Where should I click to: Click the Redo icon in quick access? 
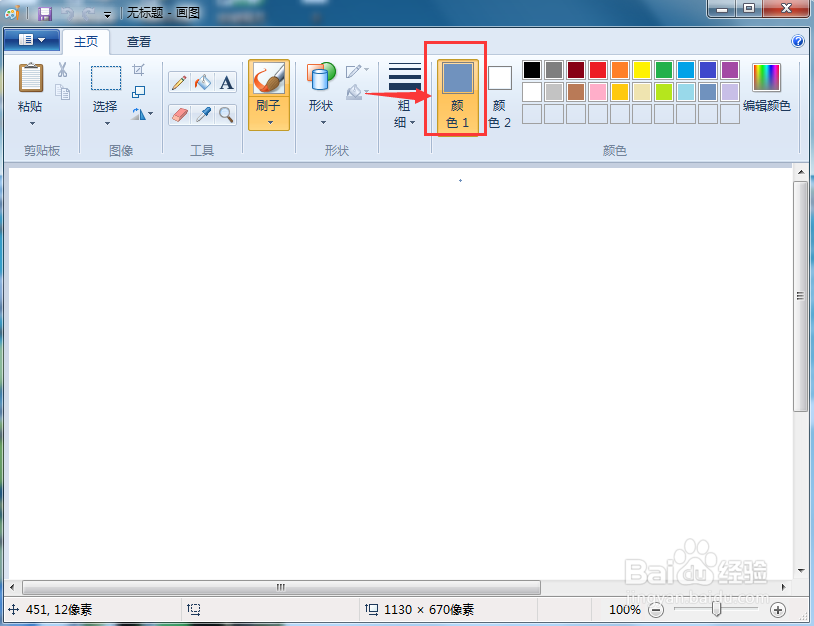pyautogui.click(x=88, y=13)
